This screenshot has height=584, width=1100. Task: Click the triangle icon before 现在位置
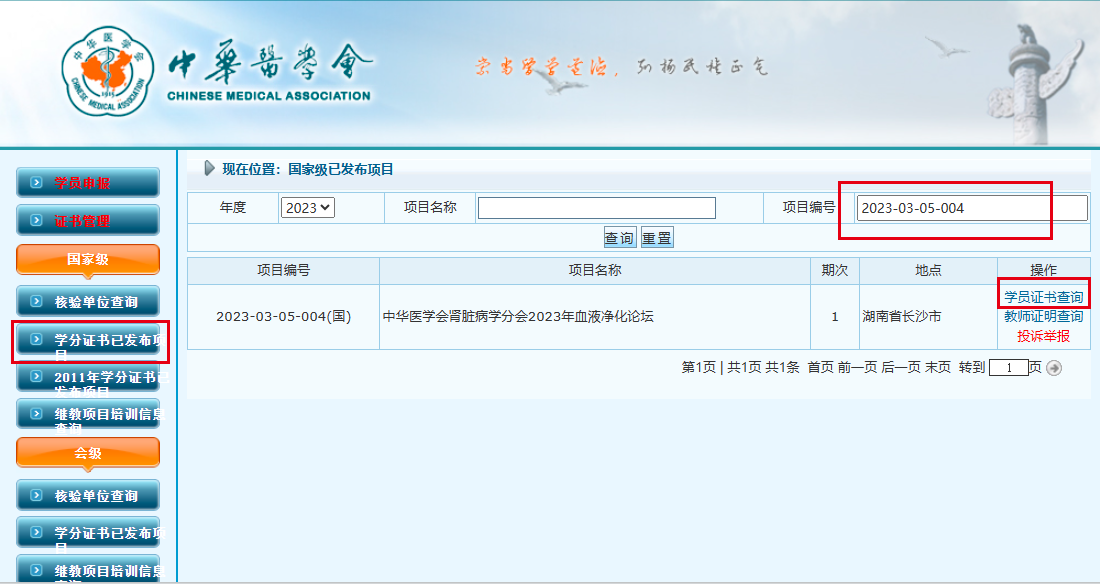click(209, 168)
